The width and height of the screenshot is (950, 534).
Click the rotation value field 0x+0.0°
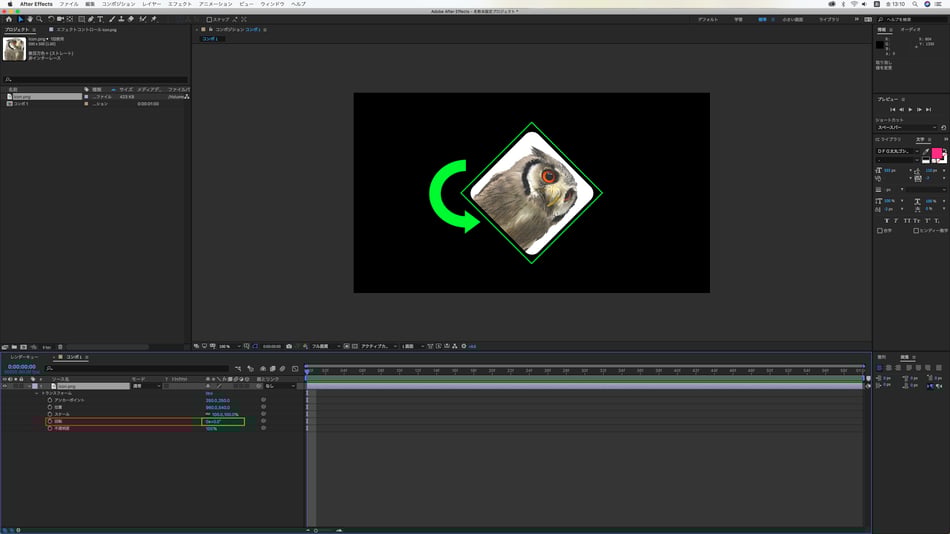tap(212, 422)
